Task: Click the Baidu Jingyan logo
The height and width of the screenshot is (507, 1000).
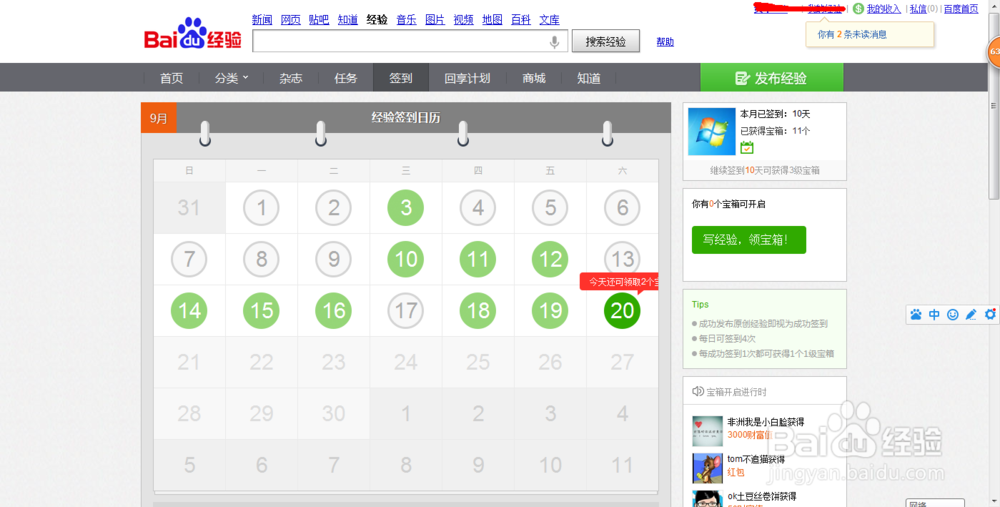Action: (x=193, y=34)
